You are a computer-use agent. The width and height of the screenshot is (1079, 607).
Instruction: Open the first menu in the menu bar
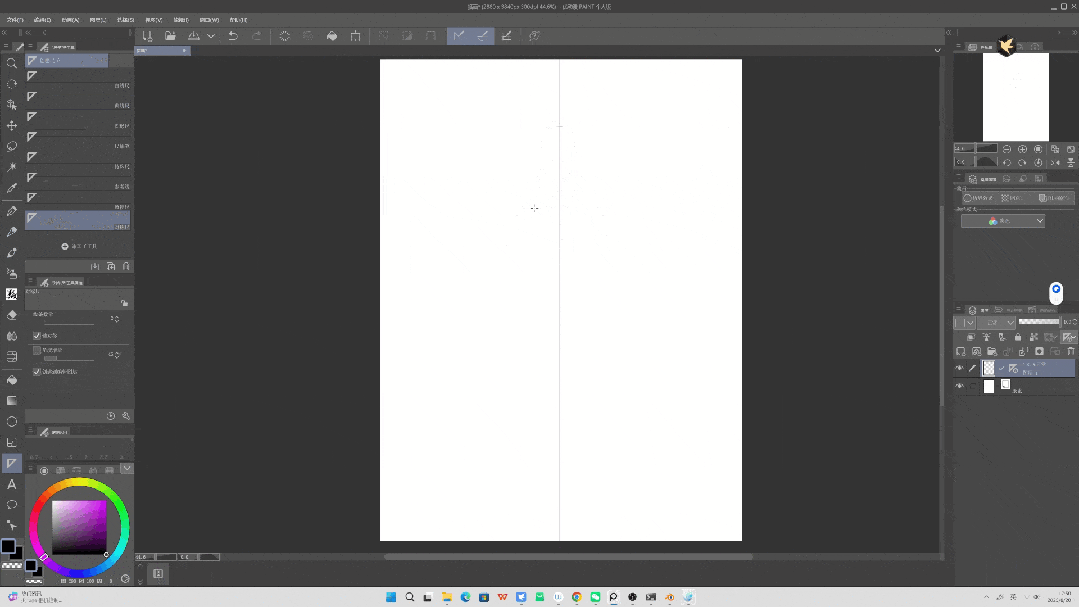(15, 19)
